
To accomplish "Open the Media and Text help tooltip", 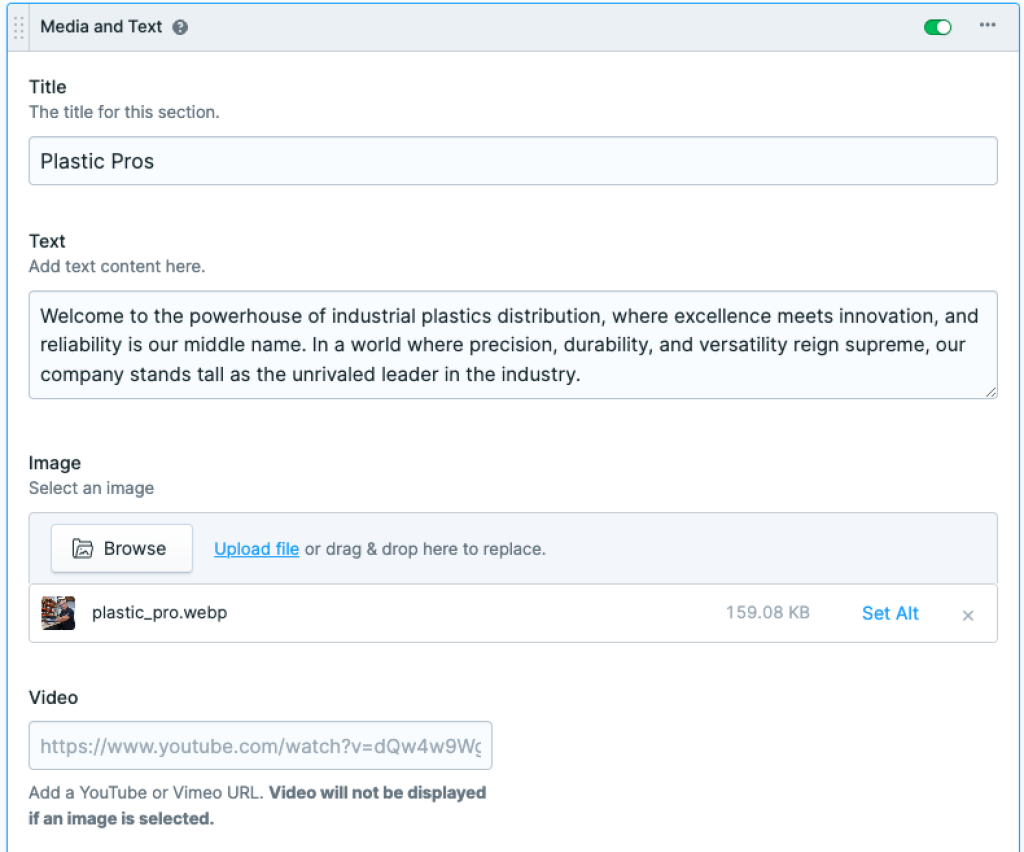I will pyautogui.click(x=180, y=27).
